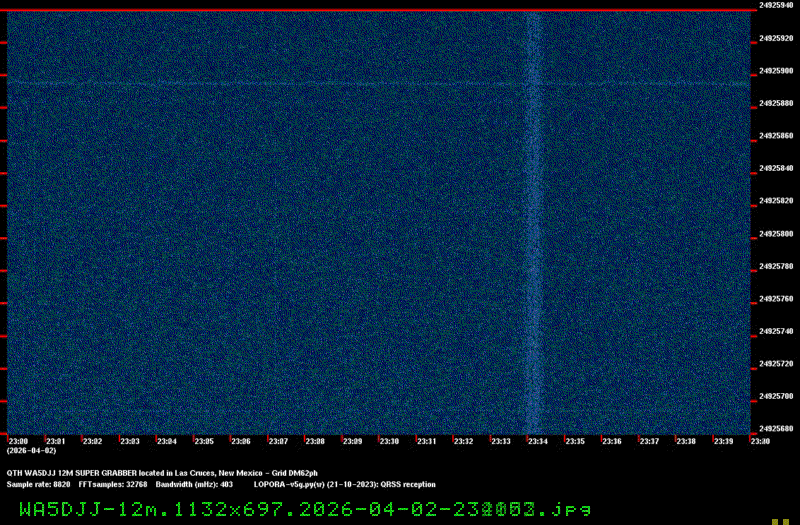Select the 24925800 frequency axis label
This screenshot has width=800, height=525.
click(776, 234)
